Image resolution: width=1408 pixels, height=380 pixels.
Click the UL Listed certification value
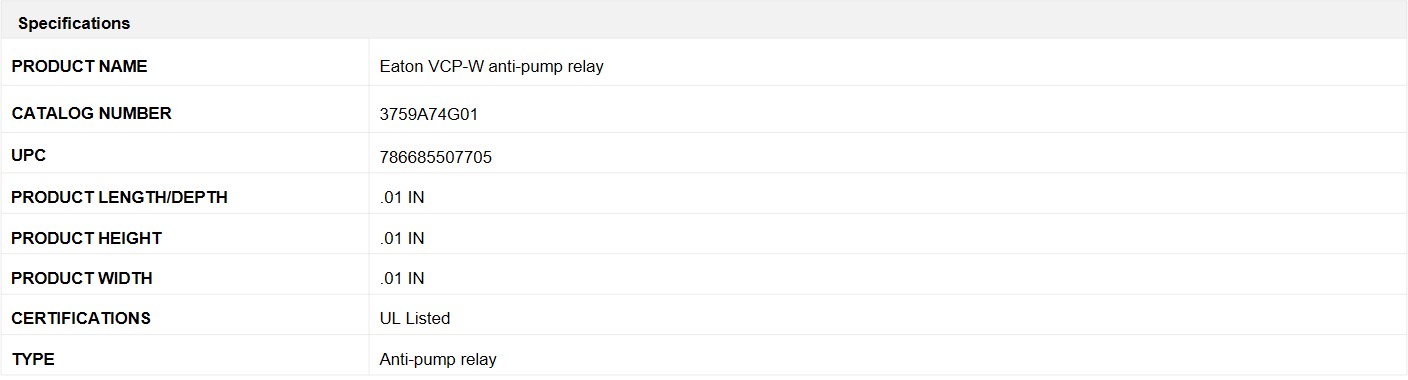point(415,318)
